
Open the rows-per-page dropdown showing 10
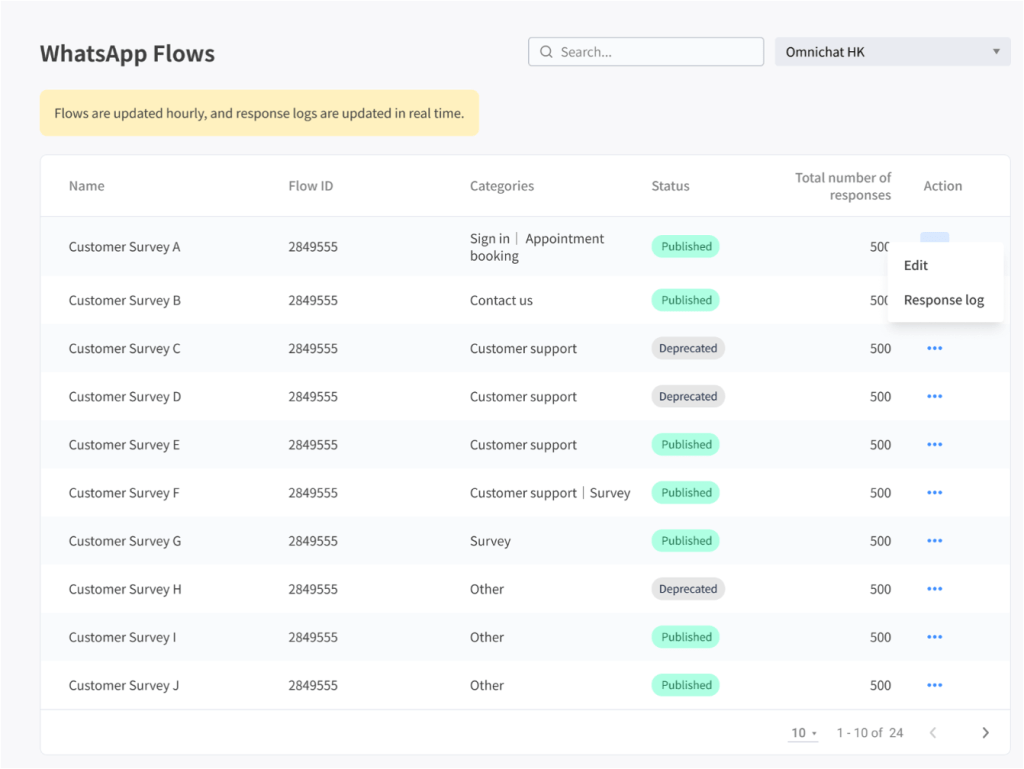(x=802, y=732)
